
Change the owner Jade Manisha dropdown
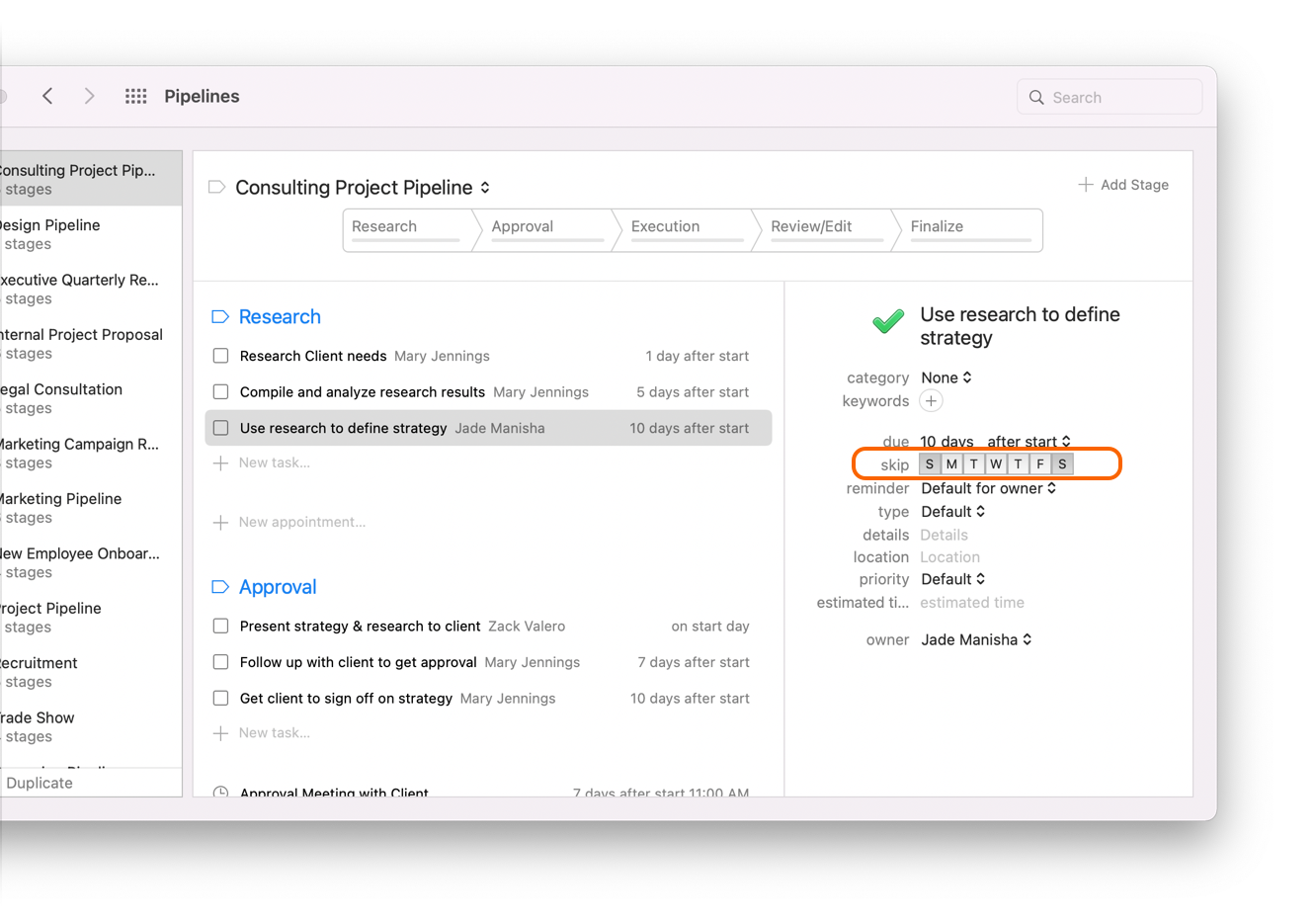[x=976, y=639]
